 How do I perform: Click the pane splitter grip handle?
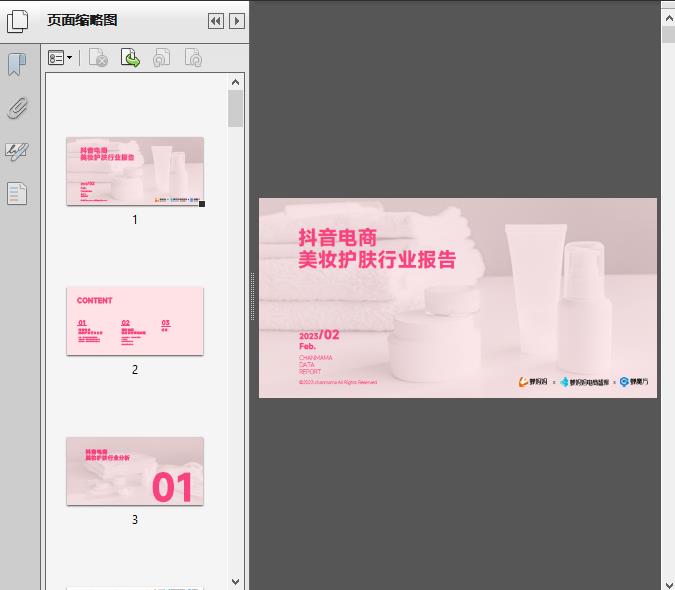(x=253, y=296)
